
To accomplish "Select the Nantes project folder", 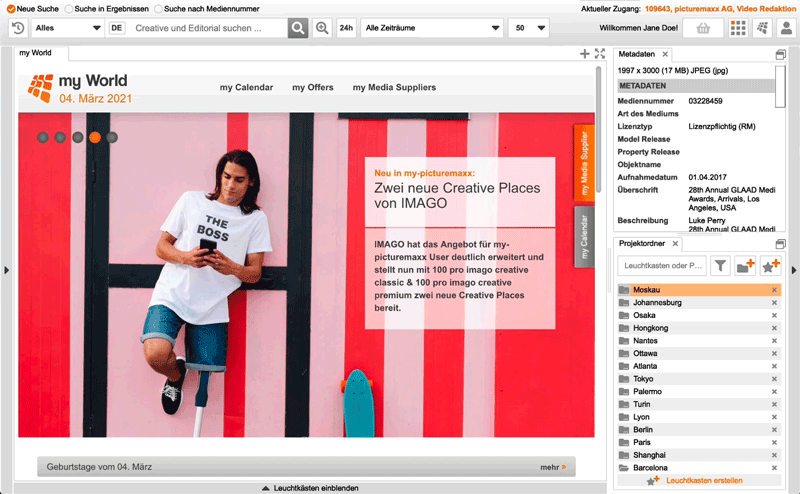I will (x=699, y=341).
